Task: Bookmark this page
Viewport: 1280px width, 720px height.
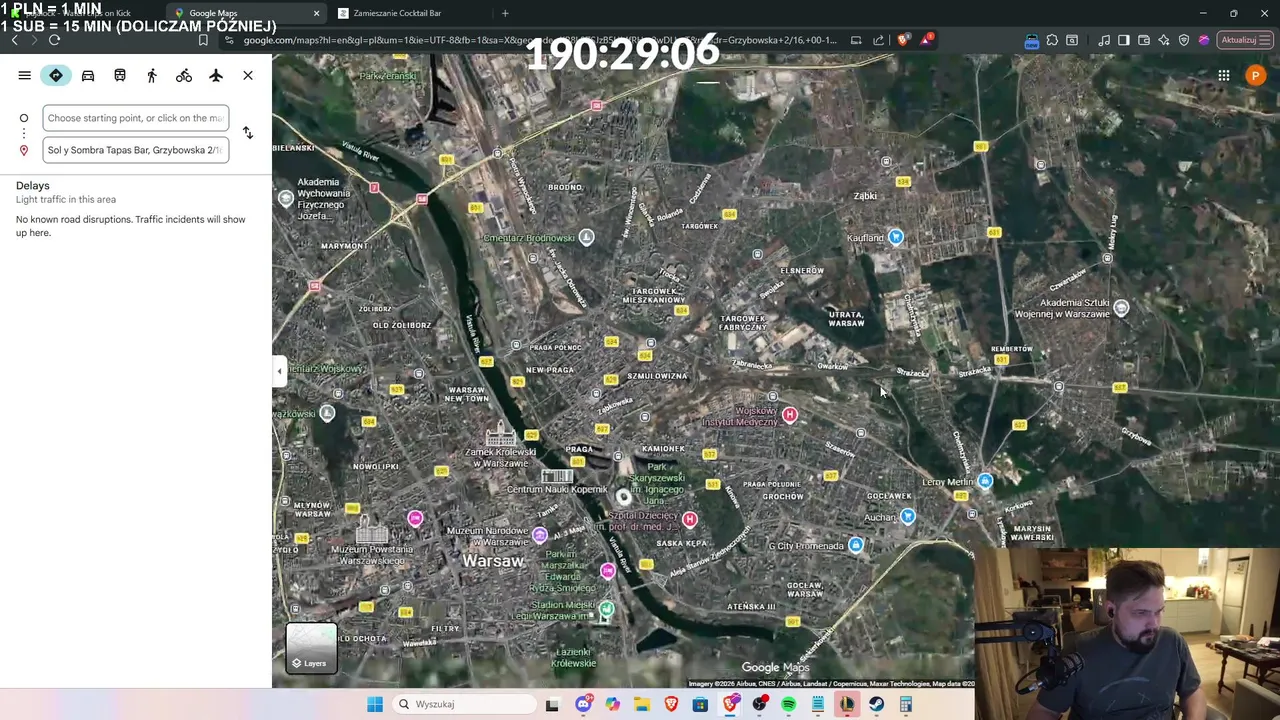Action: (x=203, y=40)
